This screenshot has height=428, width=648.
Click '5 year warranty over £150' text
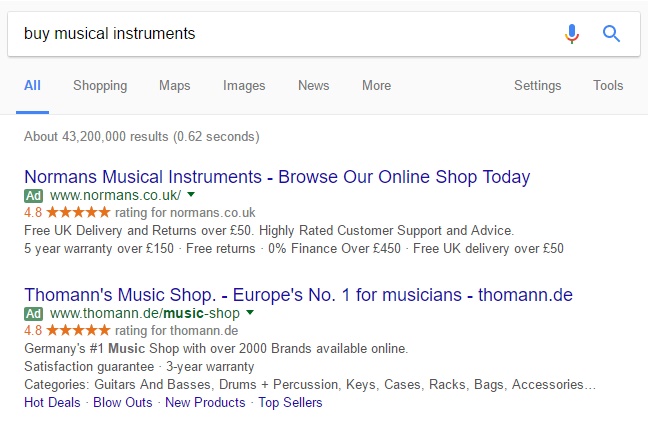coord(99,248)
